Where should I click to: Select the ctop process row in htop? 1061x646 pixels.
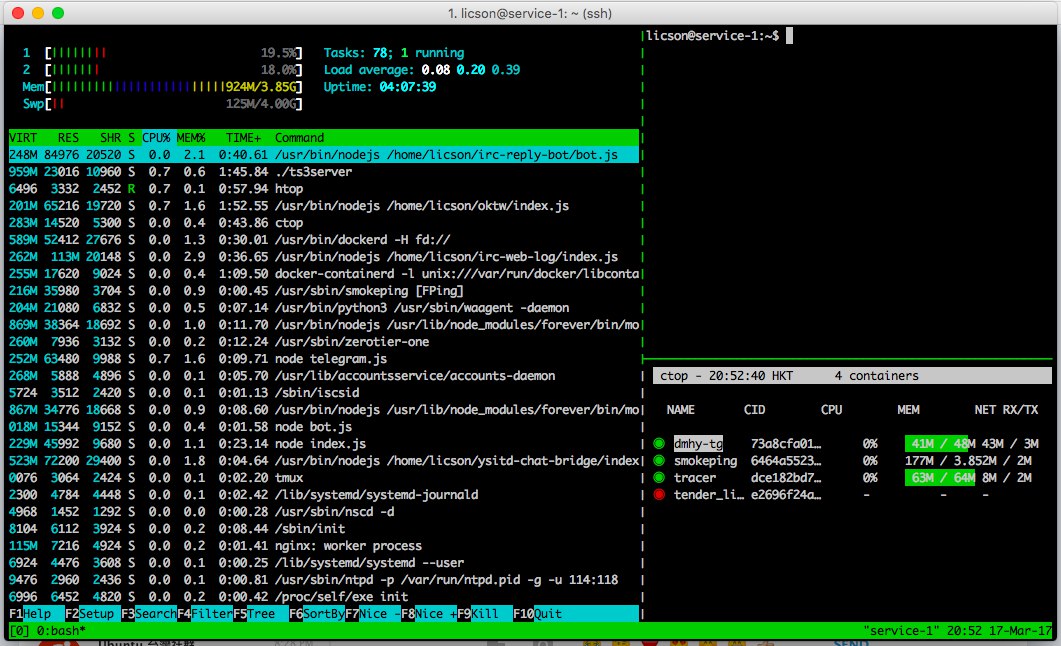pos(323,223)
